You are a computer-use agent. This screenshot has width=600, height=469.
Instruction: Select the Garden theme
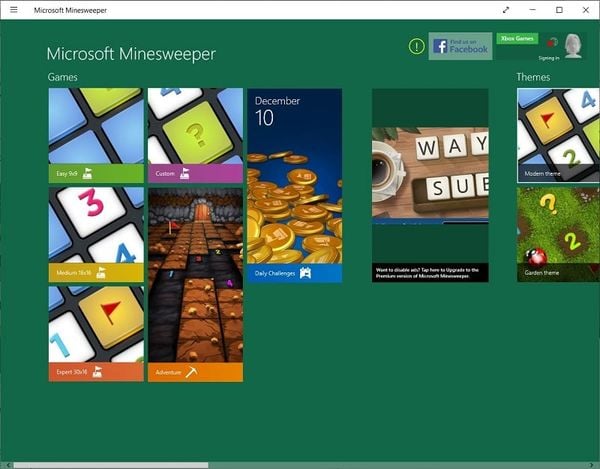click(x=558, y=234)
